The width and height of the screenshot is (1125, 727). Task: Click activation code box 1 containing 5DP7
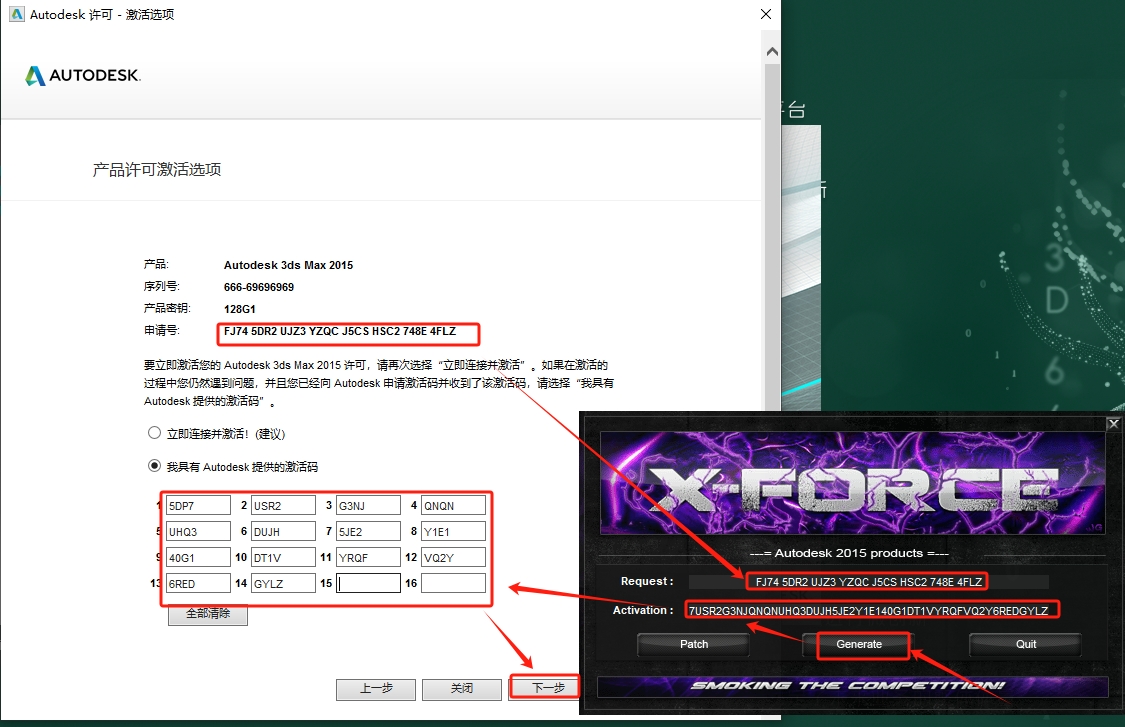pos(198,505)
